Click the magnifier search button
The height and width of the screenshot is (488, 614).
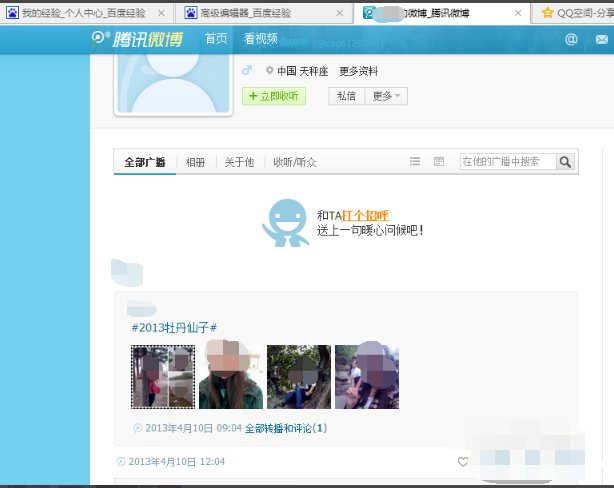(x=565, y=162)
